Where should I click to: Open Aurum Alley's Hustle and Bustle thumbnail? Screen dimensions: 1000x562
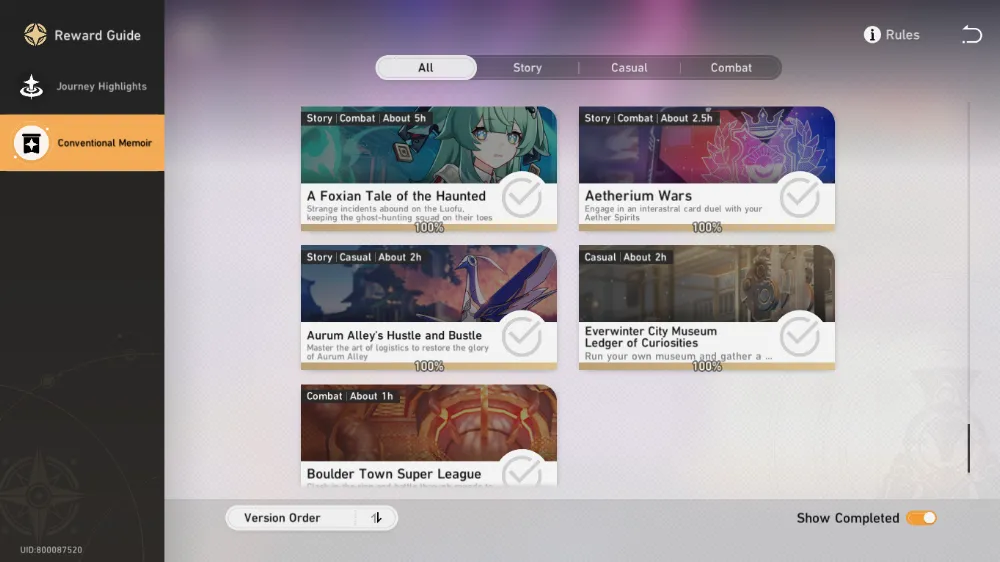[x=429, y=284]
